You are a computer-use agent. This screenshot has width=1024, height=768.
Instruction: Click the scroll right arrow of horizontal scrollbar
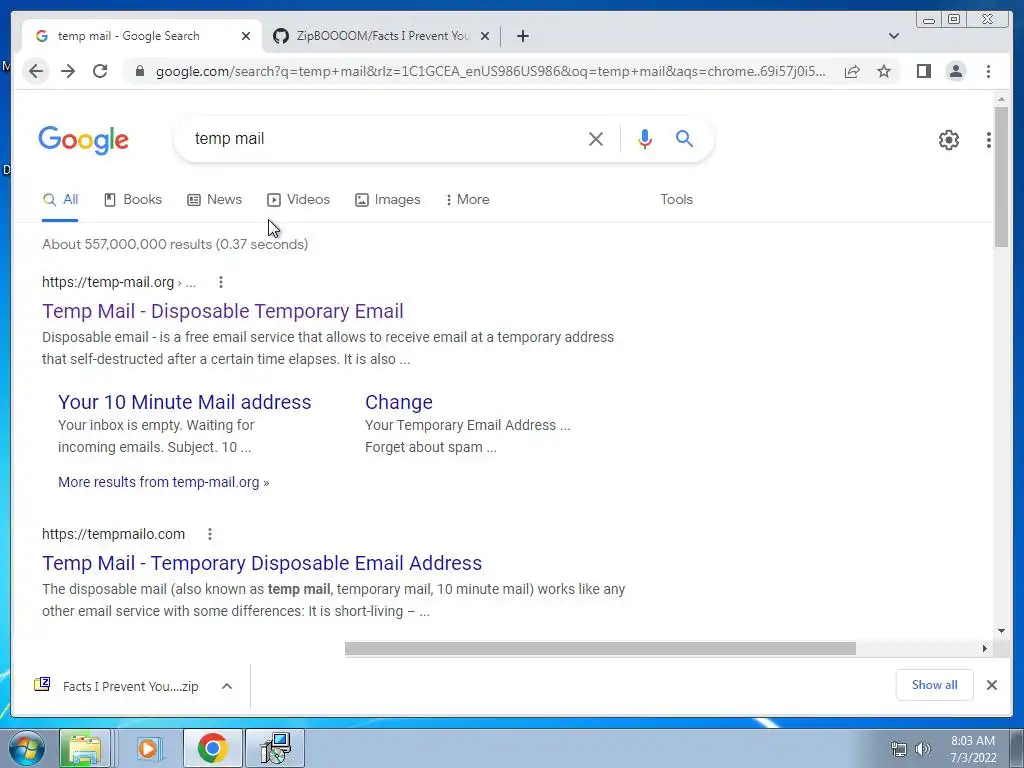tap(985, 648)
